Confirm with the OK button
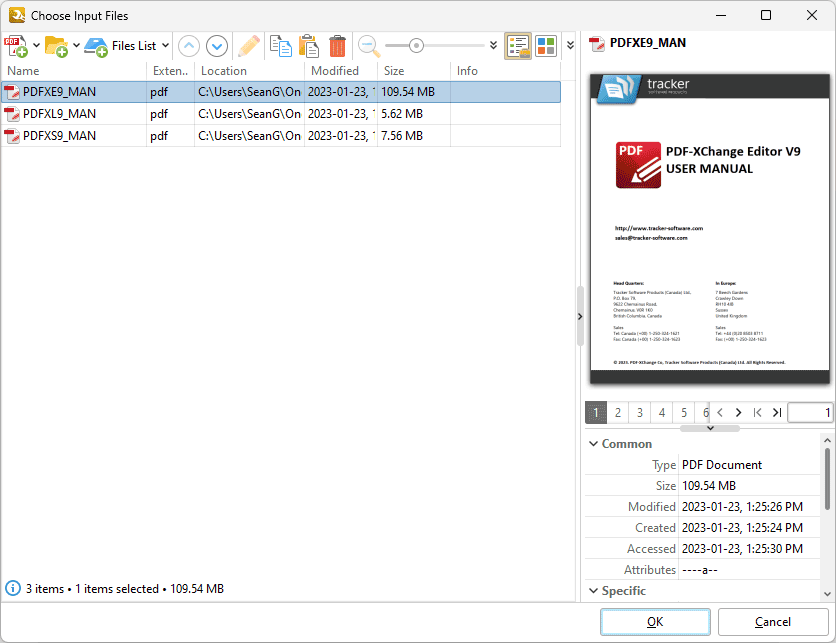 click(655, 622)
